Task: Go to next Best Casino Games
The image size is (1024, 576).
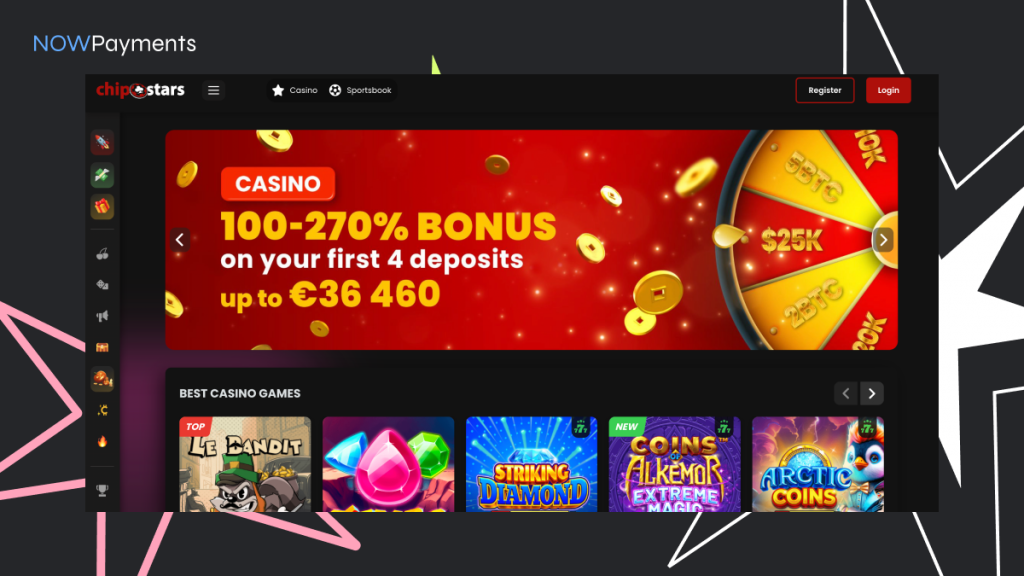Action: 872,393
